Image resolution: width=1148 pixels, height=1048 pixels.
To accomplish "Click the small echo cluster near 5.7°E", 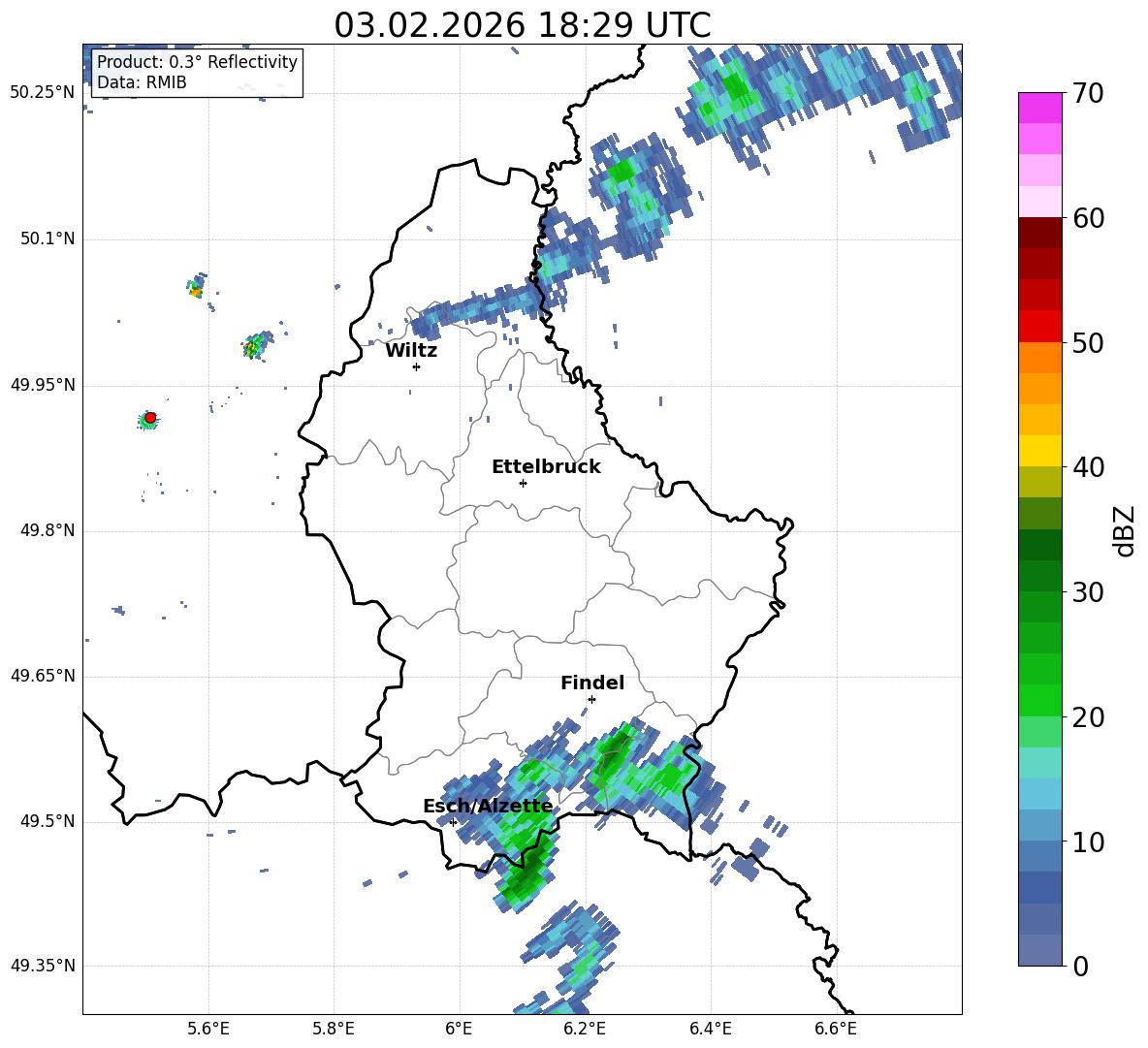I will [x=256, y=345].
